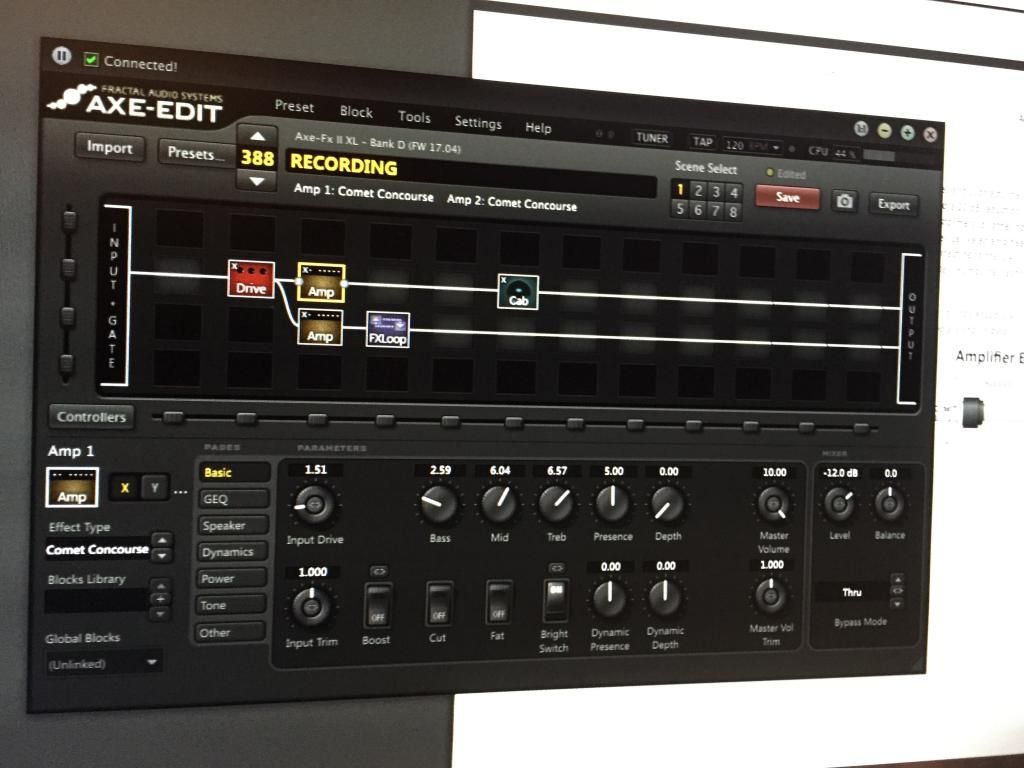
Task: Click the Controllers button
Action: pyautogui.click(x=91, y=417)
